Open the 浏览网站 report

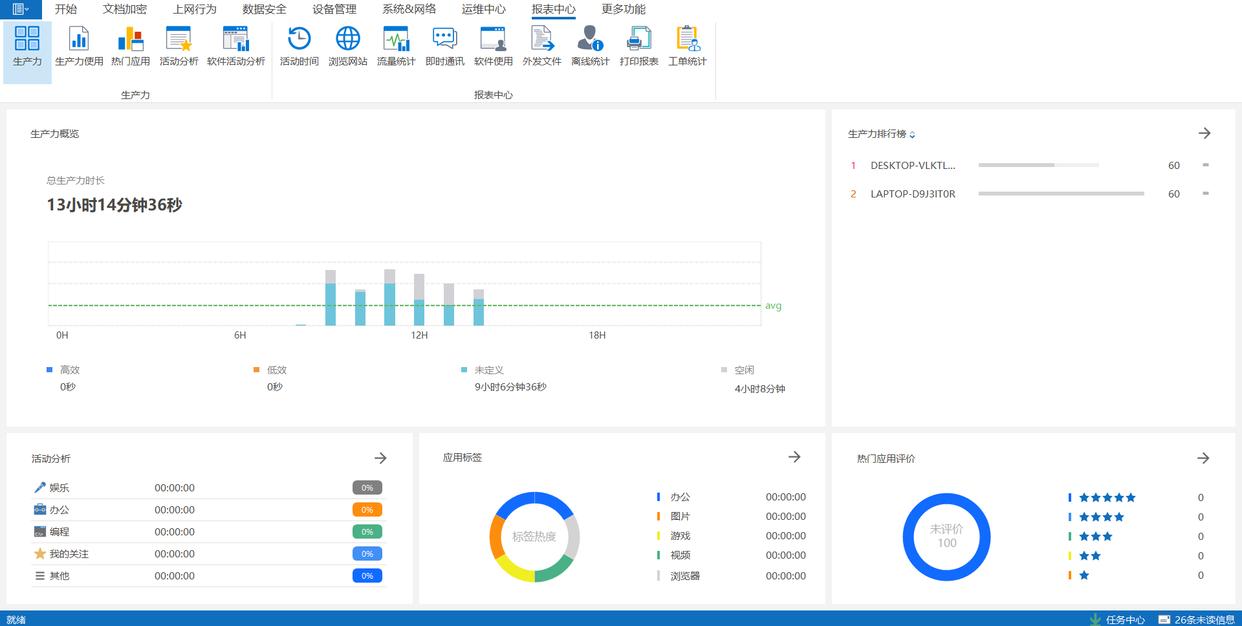tap(348, 46)
